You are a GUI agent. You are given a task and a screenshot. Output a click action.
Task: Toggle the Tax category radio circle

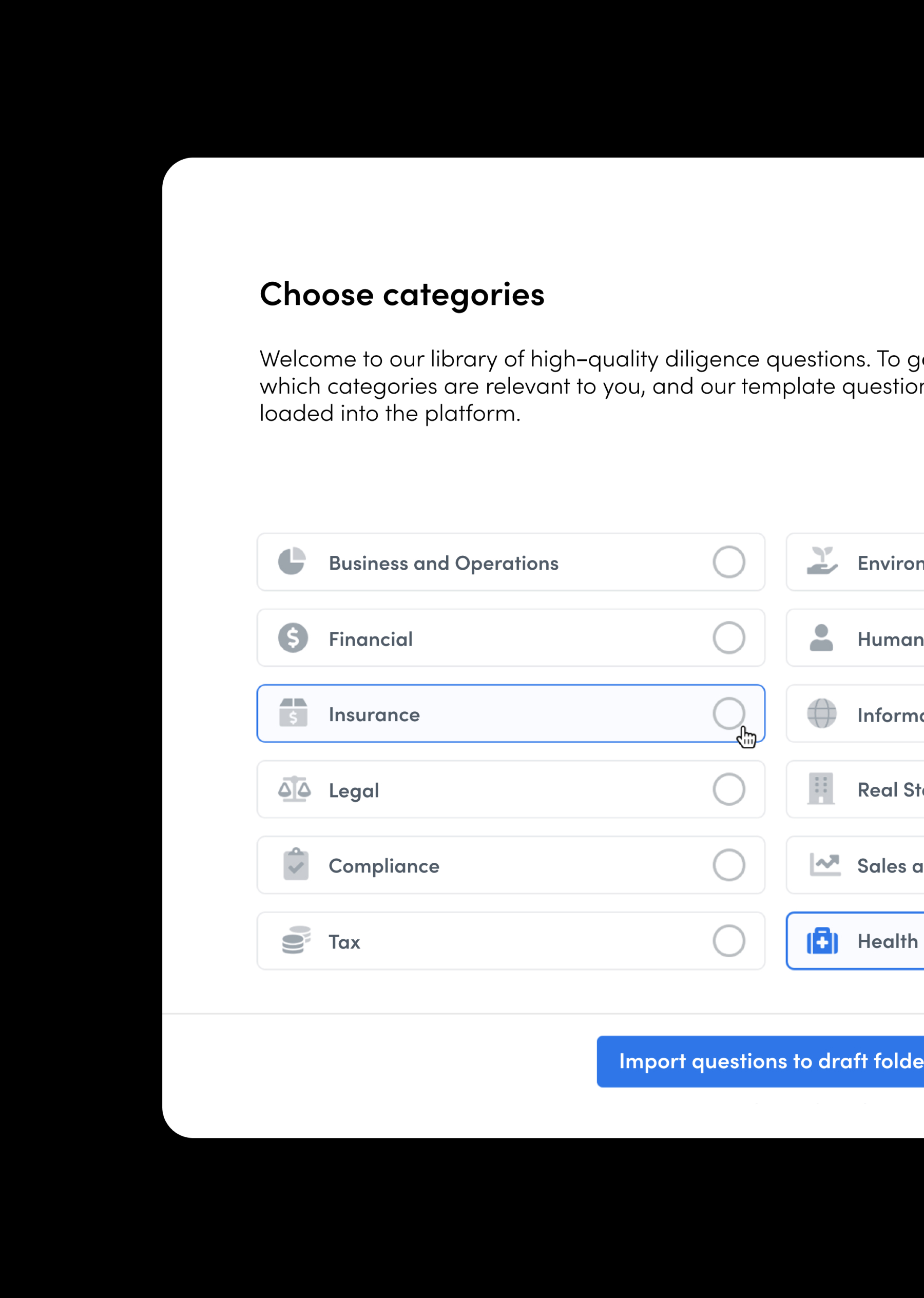pos(729,940)
